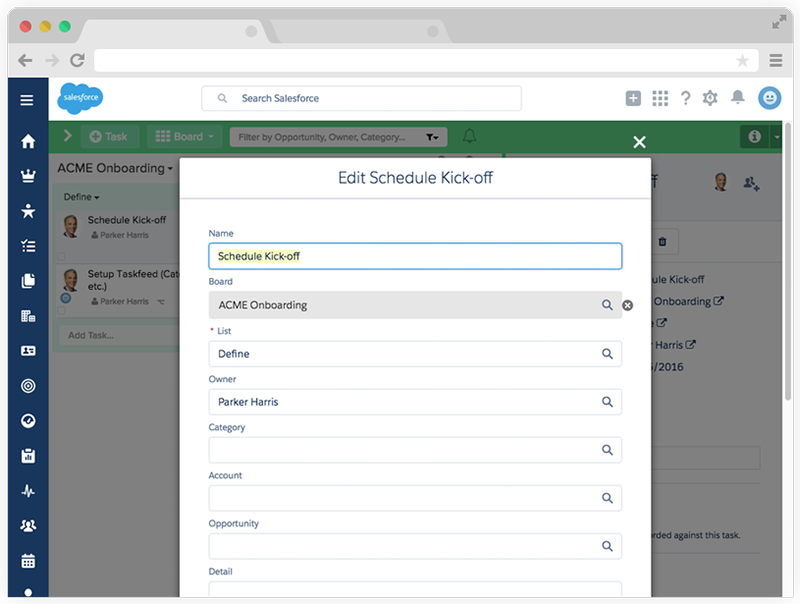
Task: Click the Search Salesforce box
Action: (x=361, y=98)
